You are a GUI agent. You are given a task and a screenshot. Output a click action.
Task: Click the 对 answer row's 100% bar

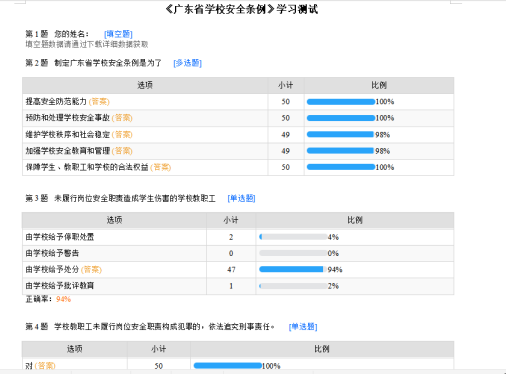(228, 366)
